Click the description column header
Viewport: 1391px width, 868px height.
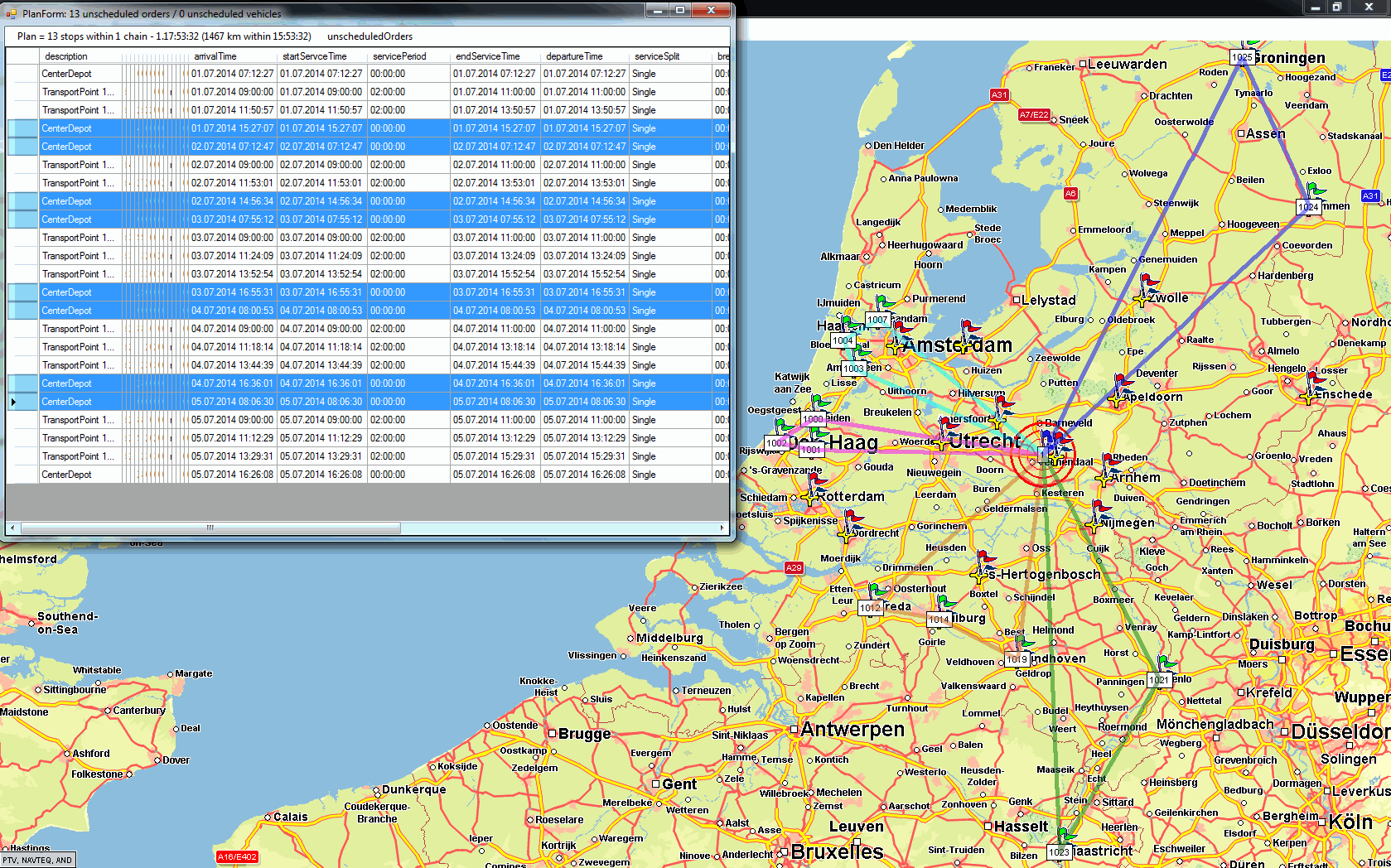[66, 56]
